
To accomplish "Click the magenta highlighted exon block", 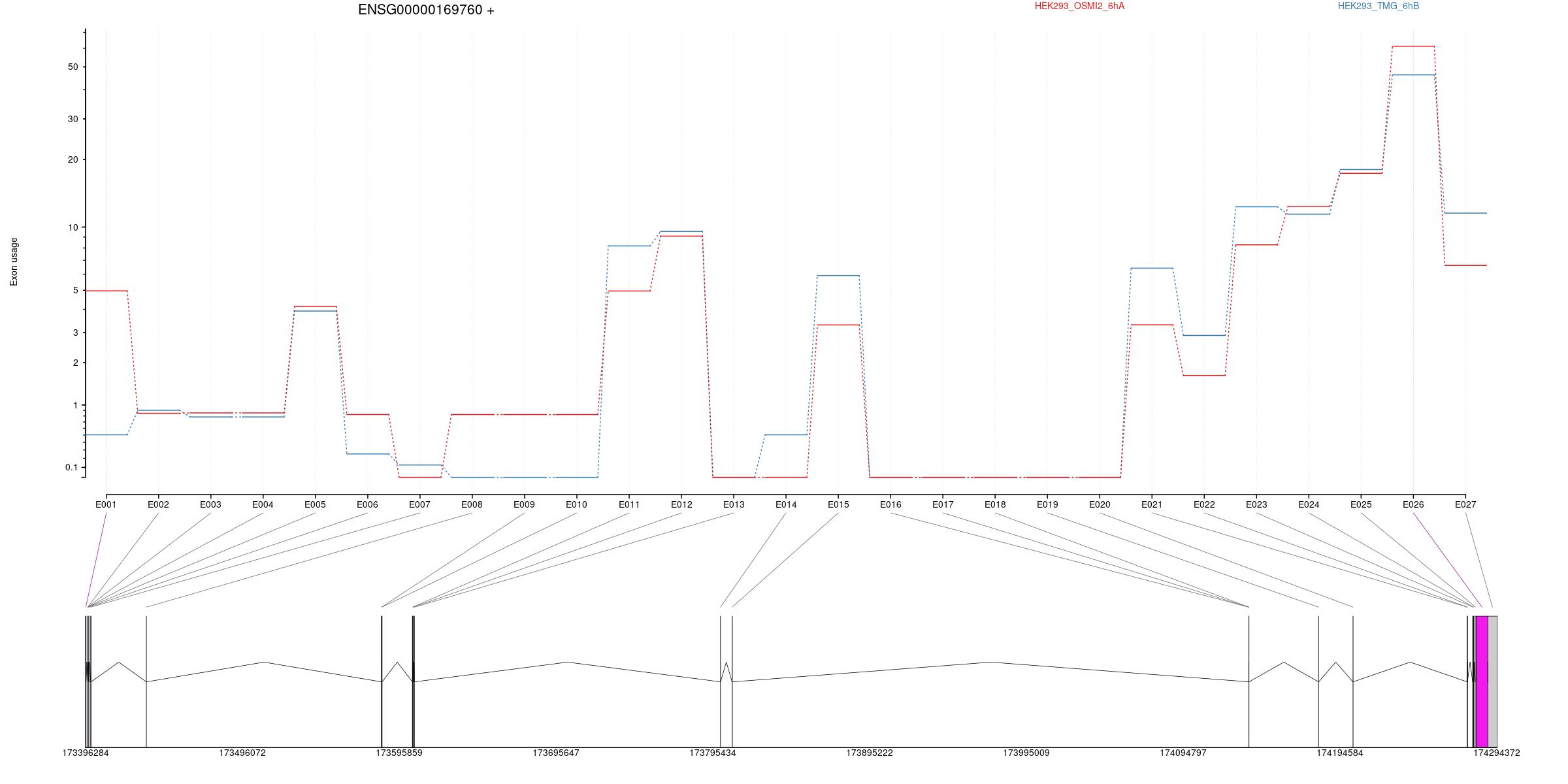I will click(1482, 681).
